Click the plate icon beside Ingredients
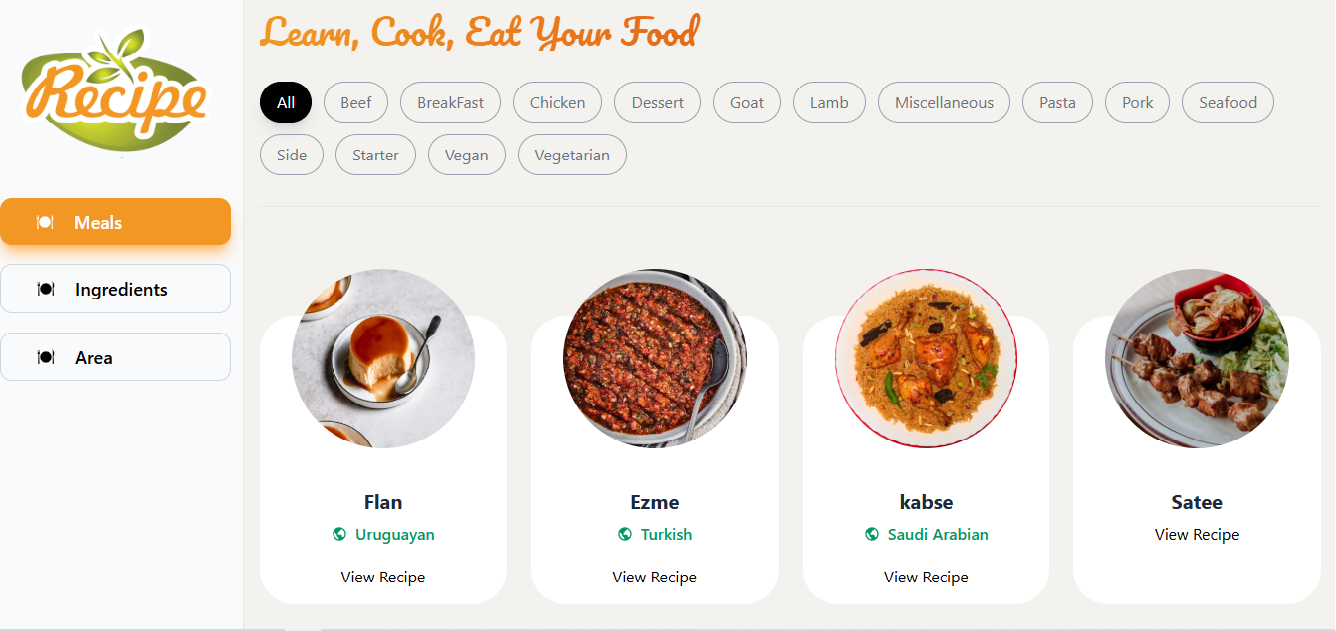The width and height of the screenshot is (1336, 631). 46,289
